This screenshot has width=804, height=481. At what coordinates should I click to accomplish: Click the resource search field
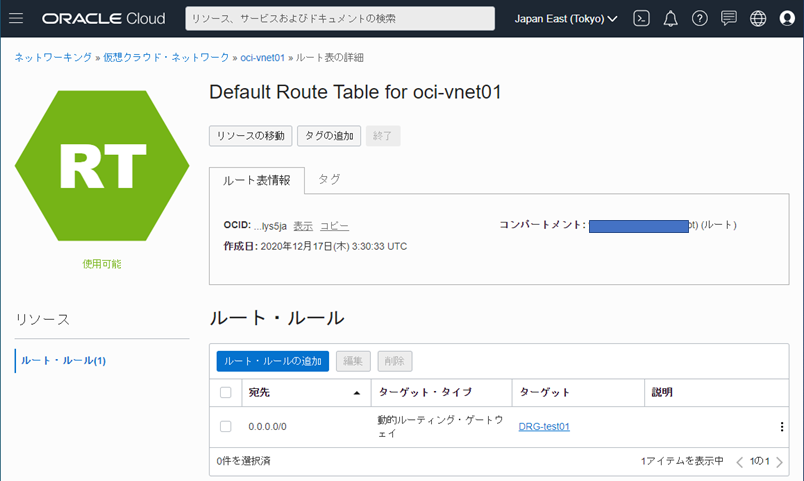point(340,18)
